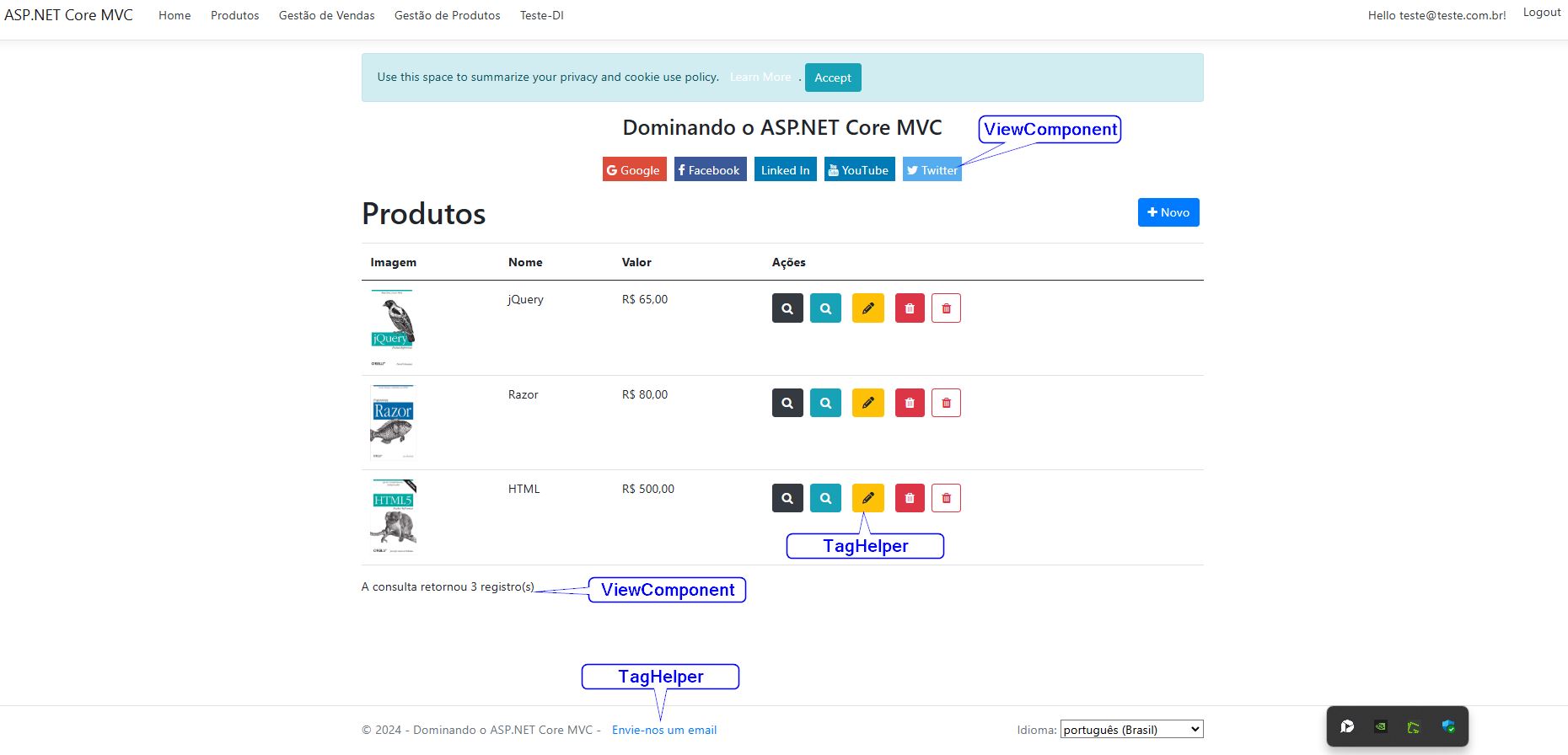Click the Razor book cover thumbnail
Viewport: 1568px width, 755px height.
click(x=393, y=422)
